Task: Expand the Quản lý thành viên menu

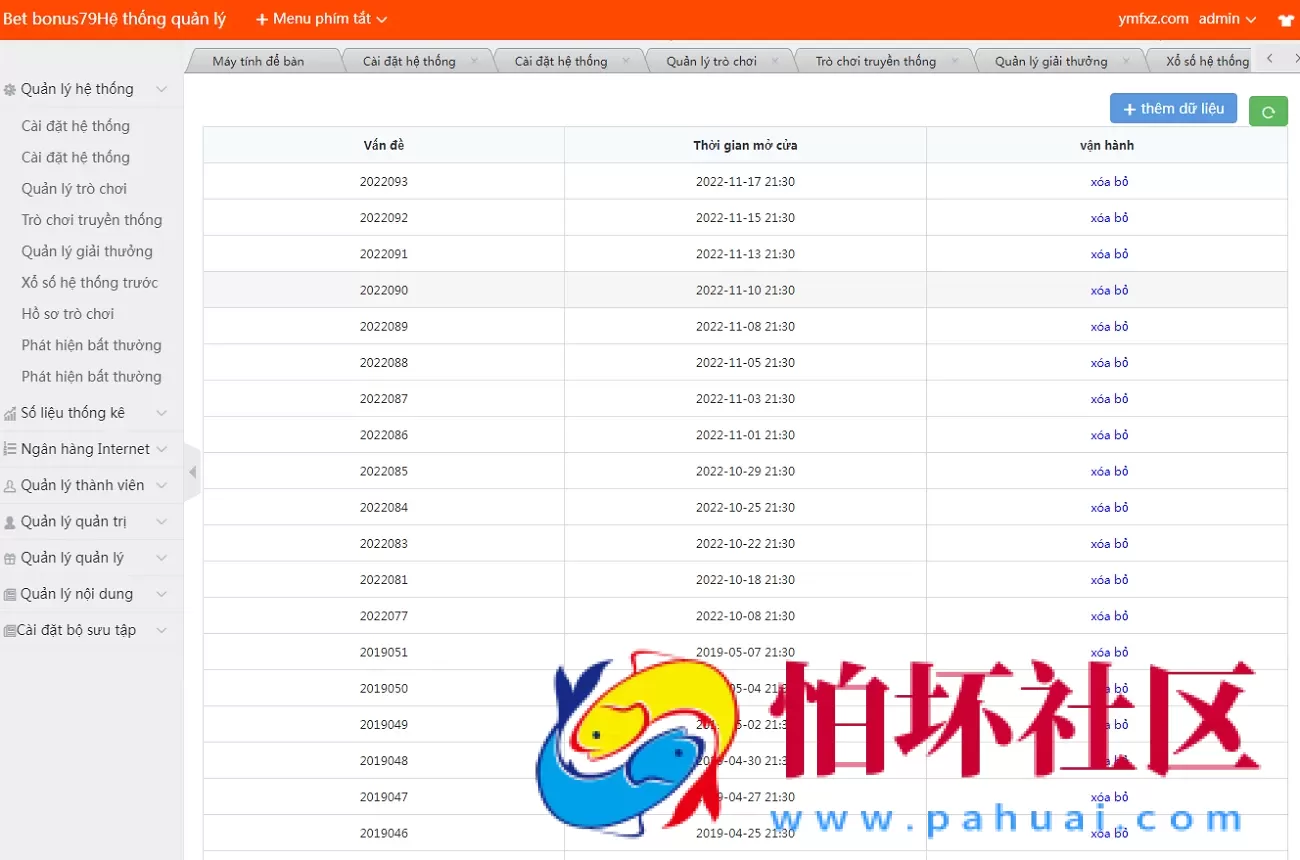Action: [160, 484]
